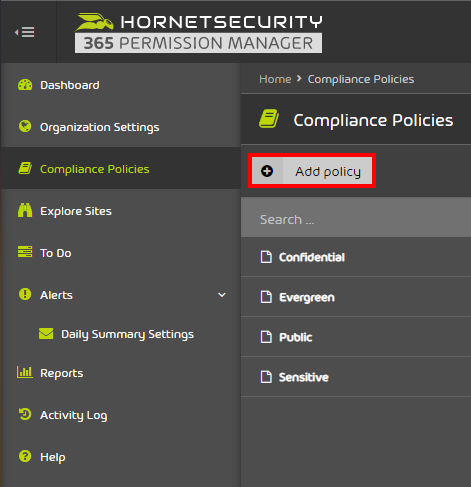Click the plus icon on Add policy

tap(267, 171)
